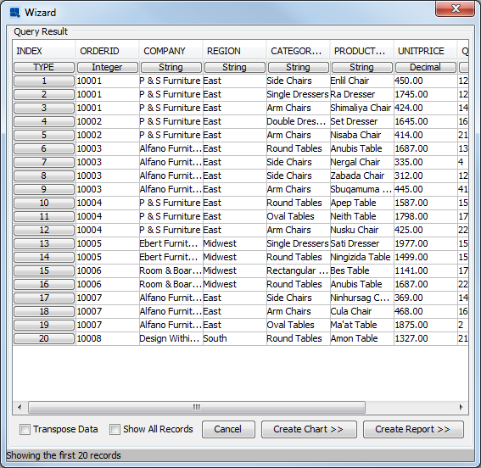The height and width of the screenshot is (468, 481).
Task: Click the left scroll arrow of horizontal scrollbar
Action: (x=20, y=407)
